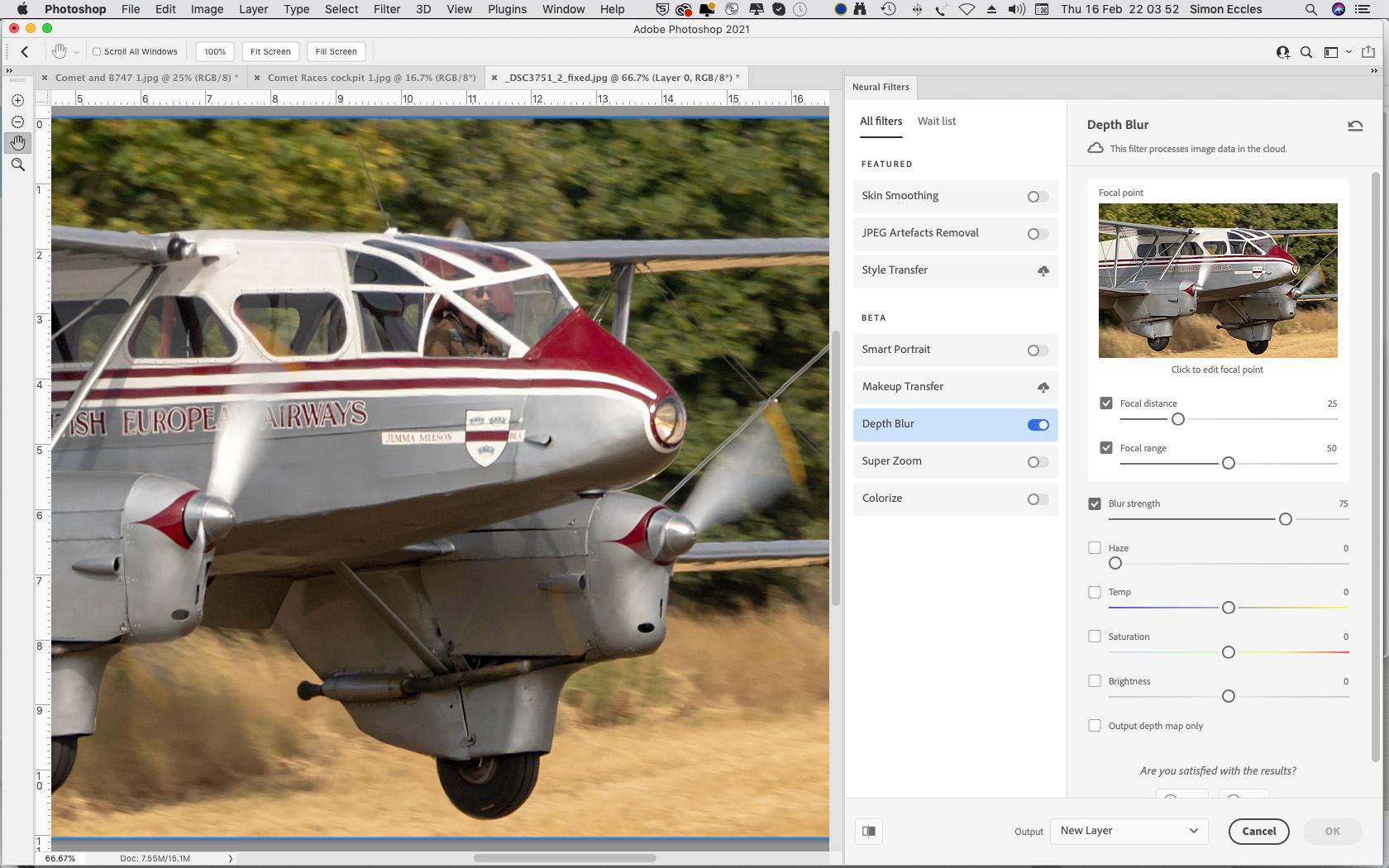Click focal point thumbnail to edit
Viewport: 1389px width, 868px height.
[x=1218, y=280]
